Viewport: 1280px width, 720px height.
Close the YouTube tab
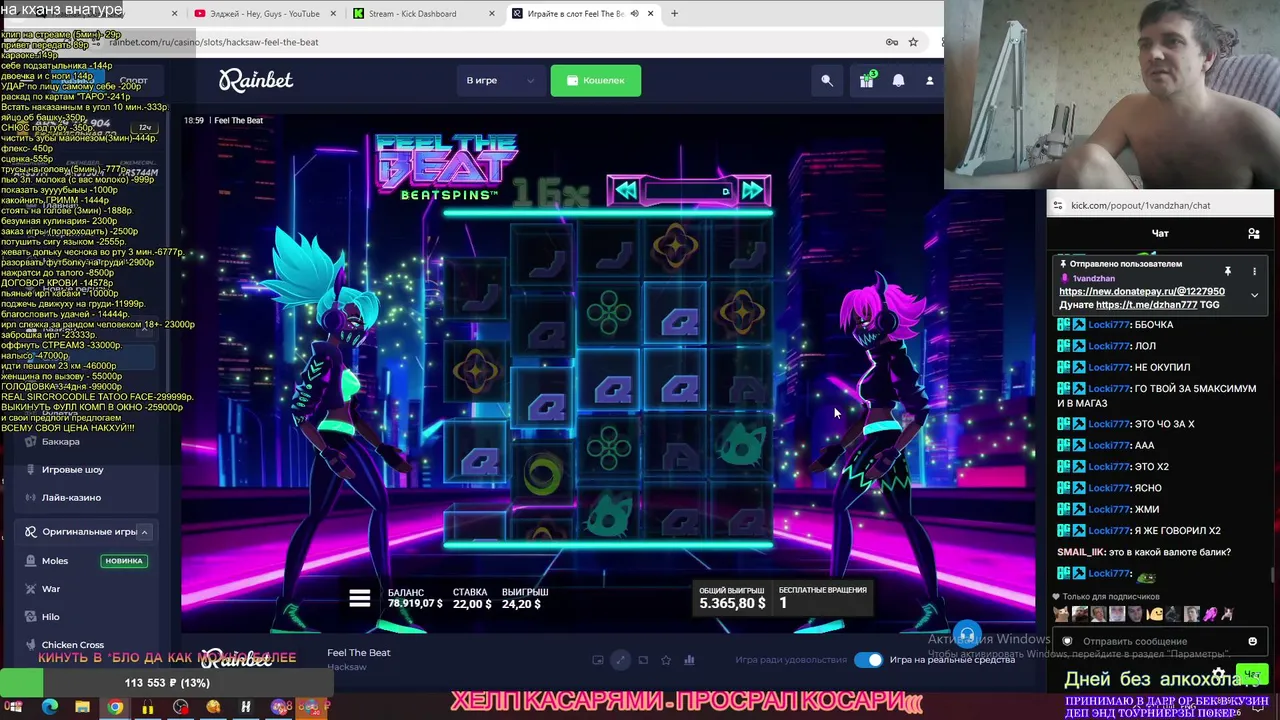[334, 14]
